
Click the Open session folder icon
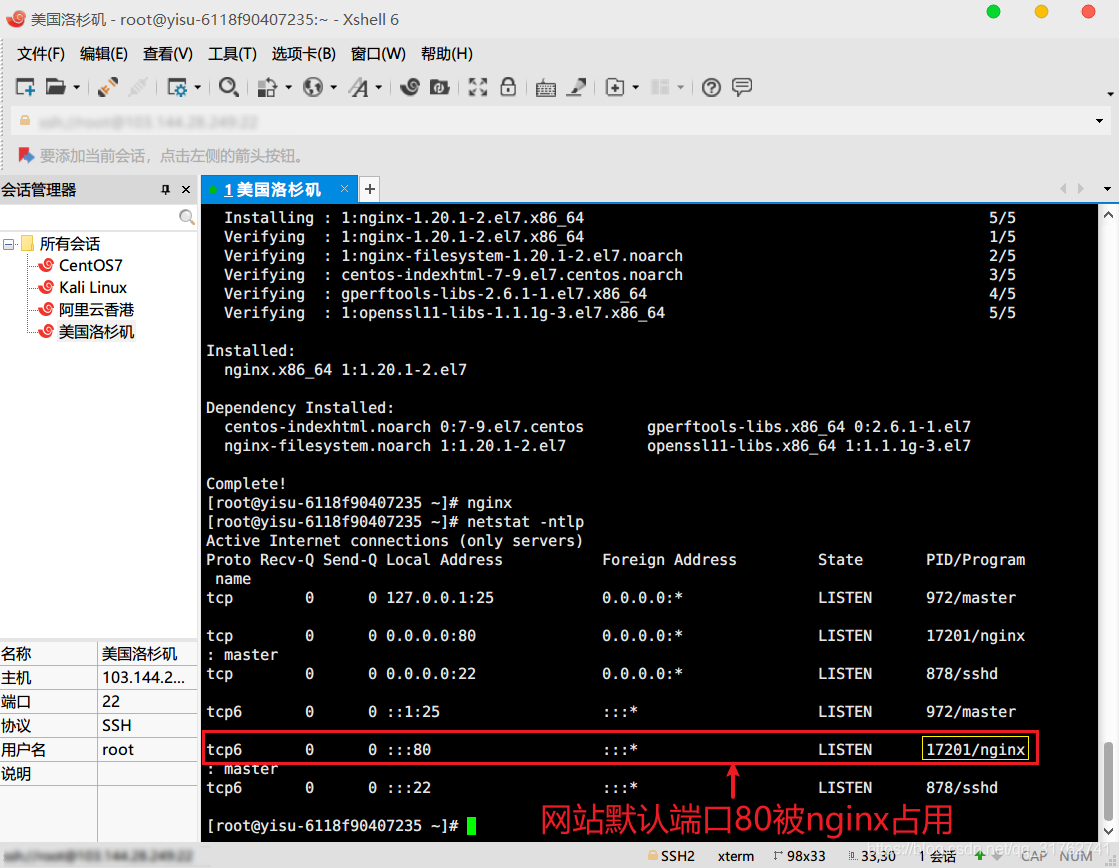56,87
